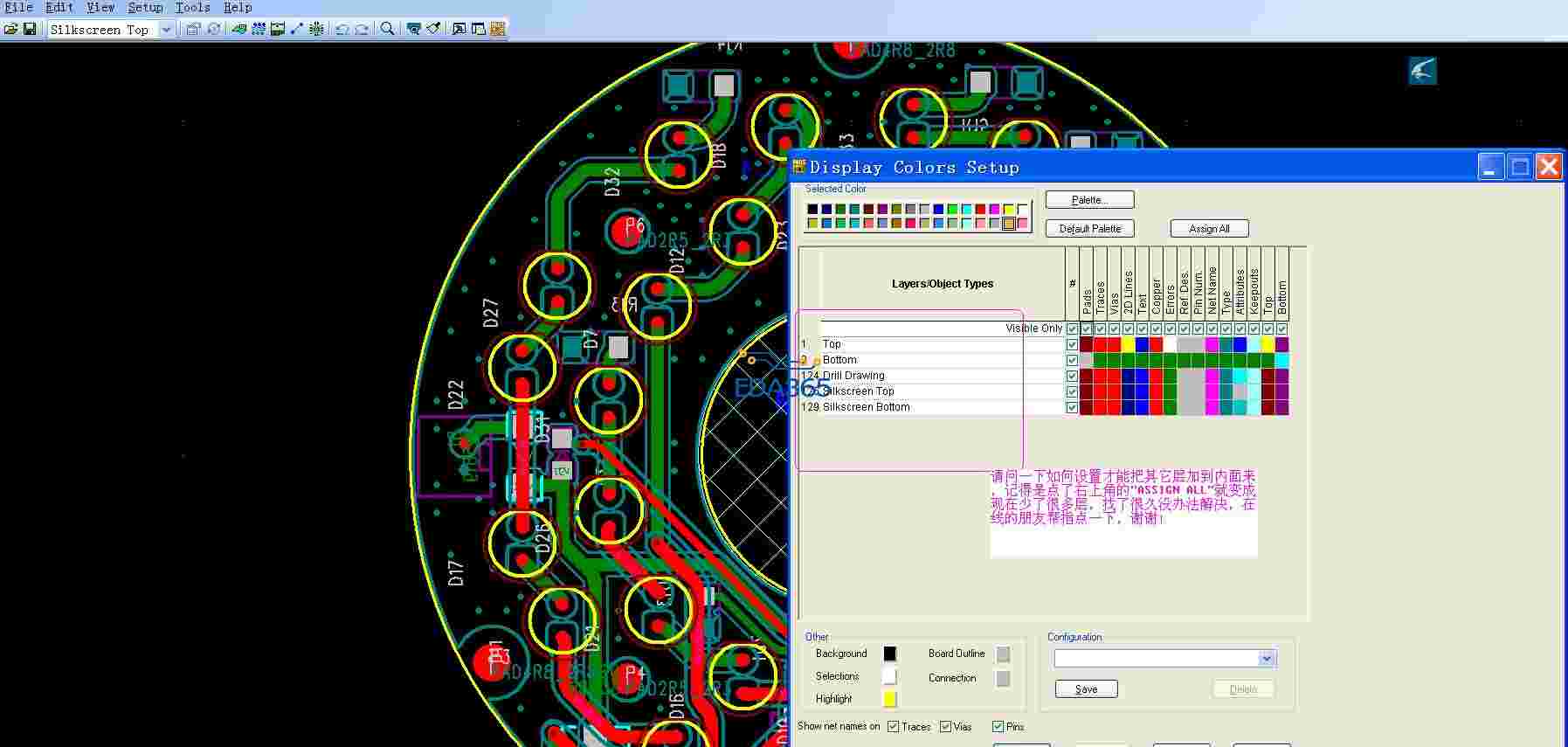This screenshot has height=747, width=1568.
Task: Click the Top layer Pads color cell
Action: tap(1086, 344)
